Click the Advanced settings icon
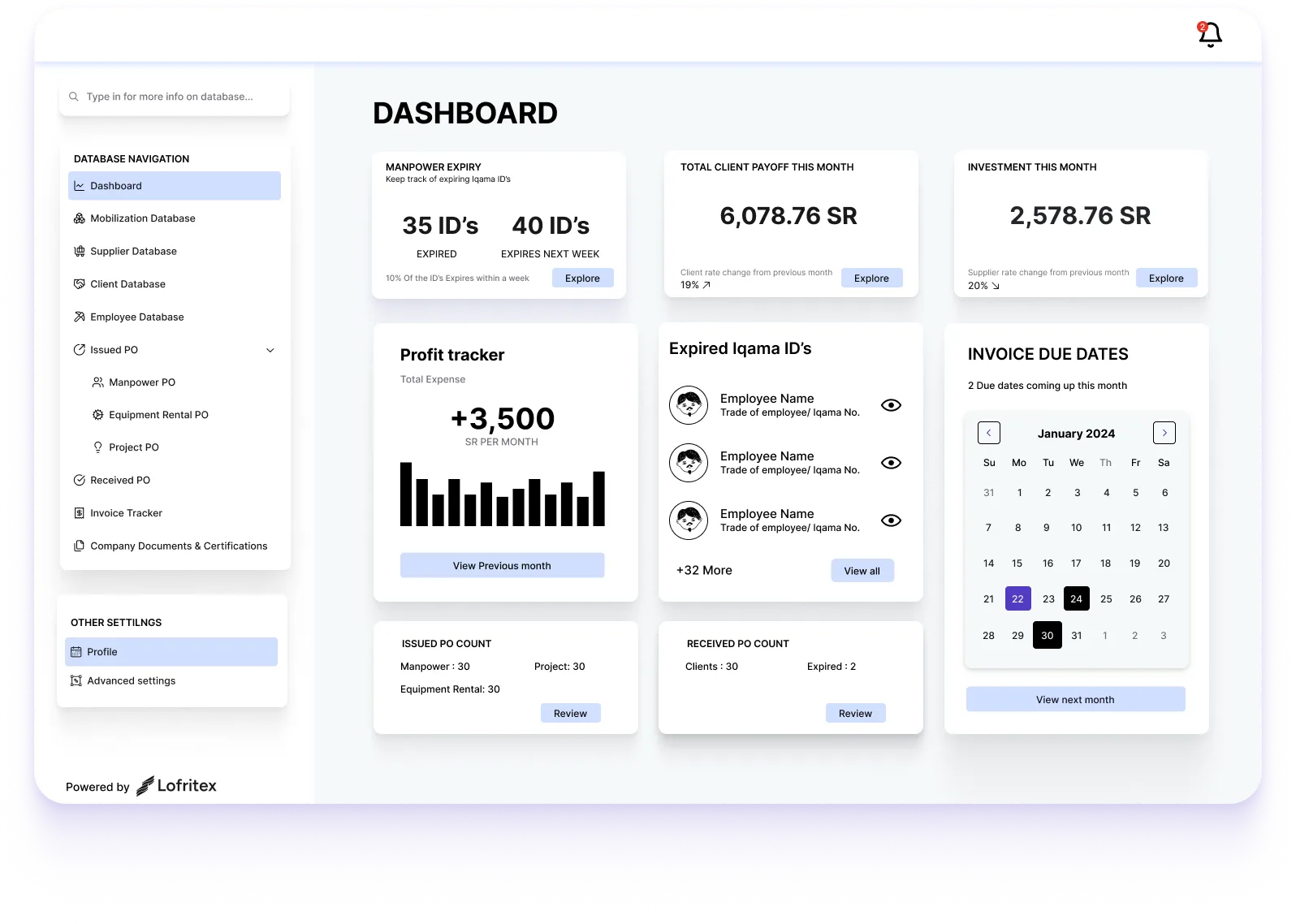 click(x=76, y=681)
